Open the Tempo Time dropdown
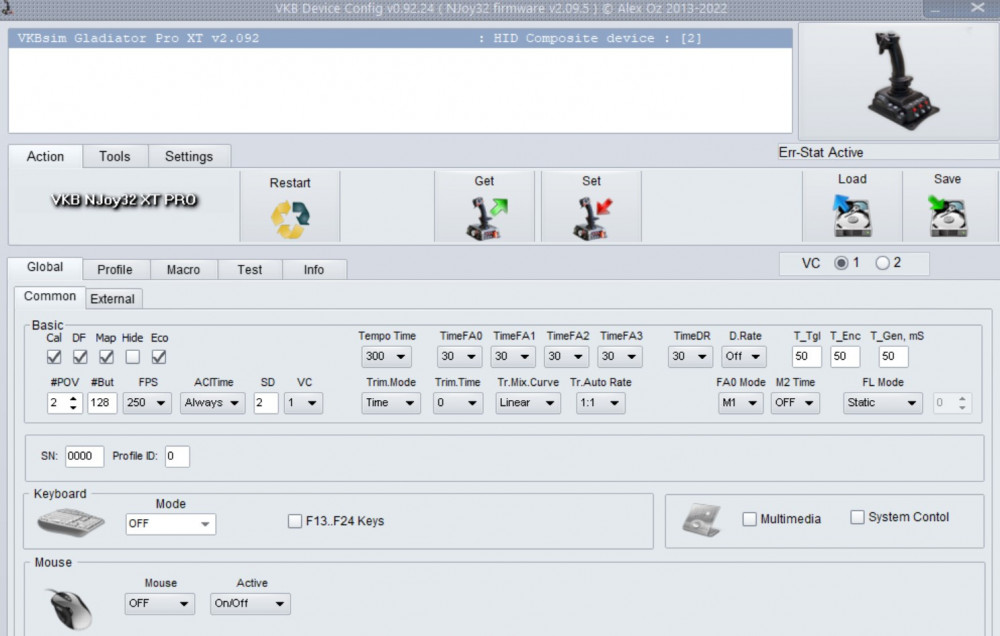 click(386, 357)
